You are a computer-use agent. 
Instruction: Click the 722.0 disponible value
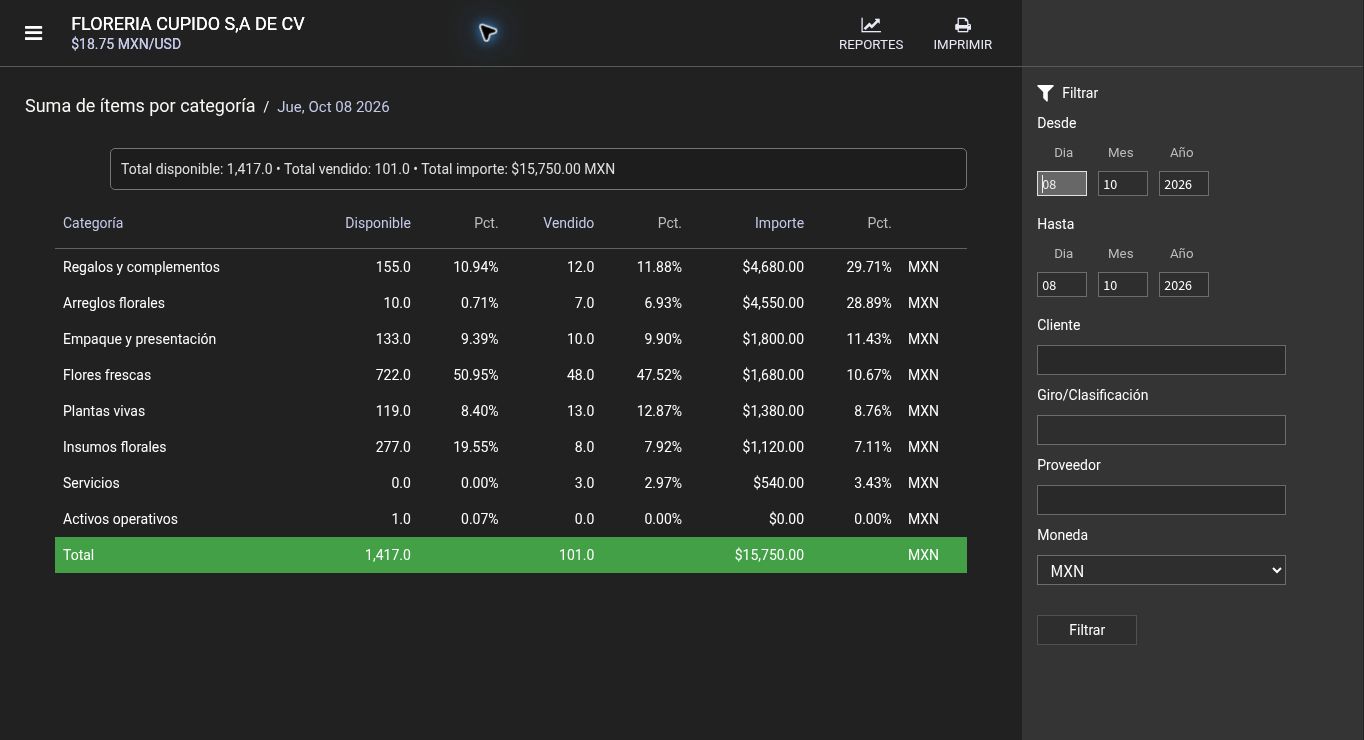pyautogui.click(x=393, y=375)
